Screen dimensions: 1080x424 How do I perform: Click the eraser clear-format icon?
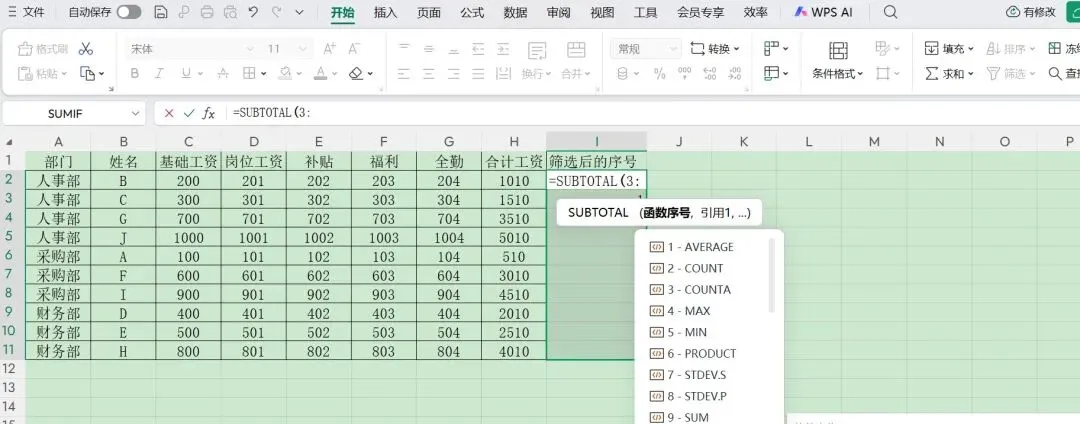(356, 74)
